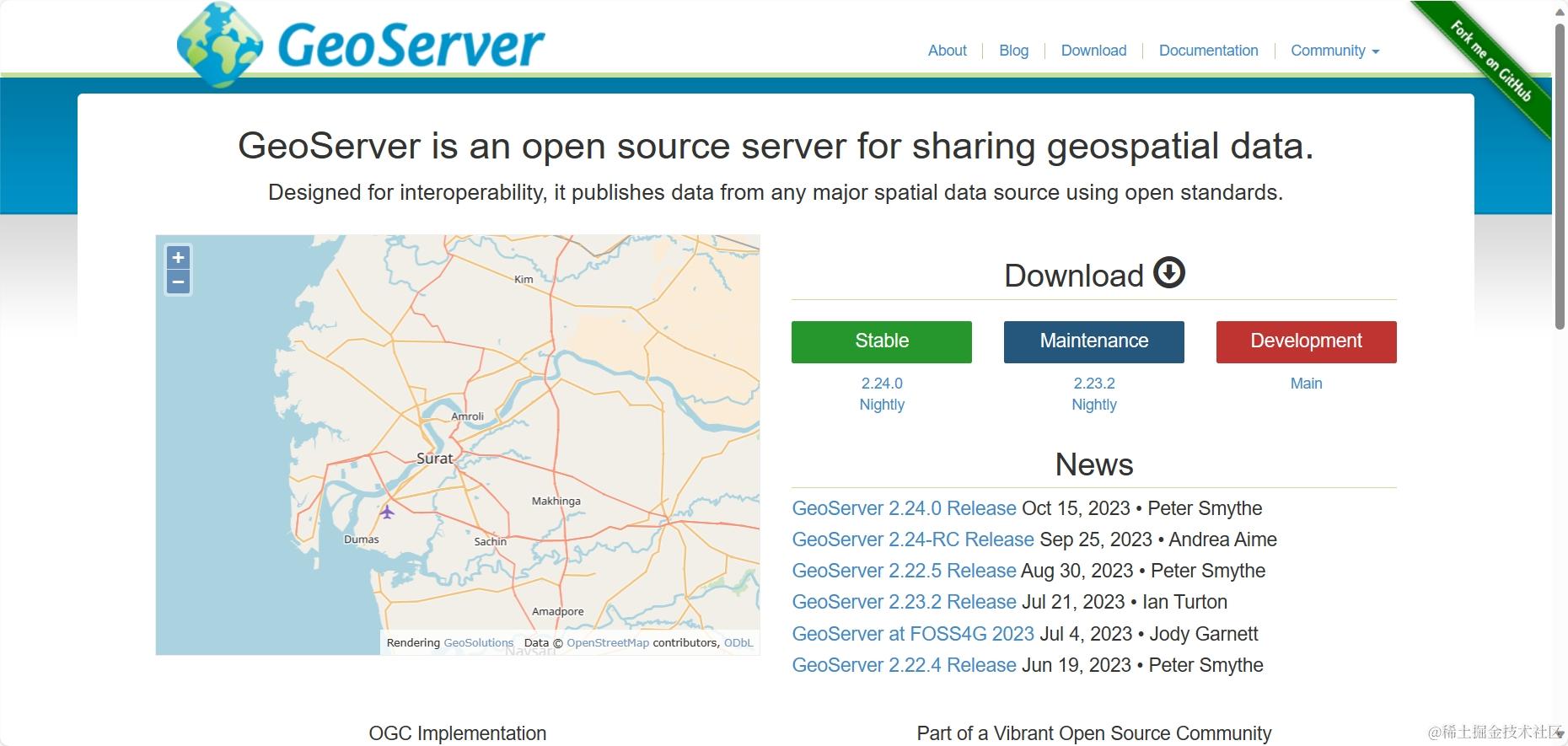Viewport: 1568px width, 746px height.
Task: Click the GeoServer wordmark text
Action: pyautogui.click(x=411, y=45)
